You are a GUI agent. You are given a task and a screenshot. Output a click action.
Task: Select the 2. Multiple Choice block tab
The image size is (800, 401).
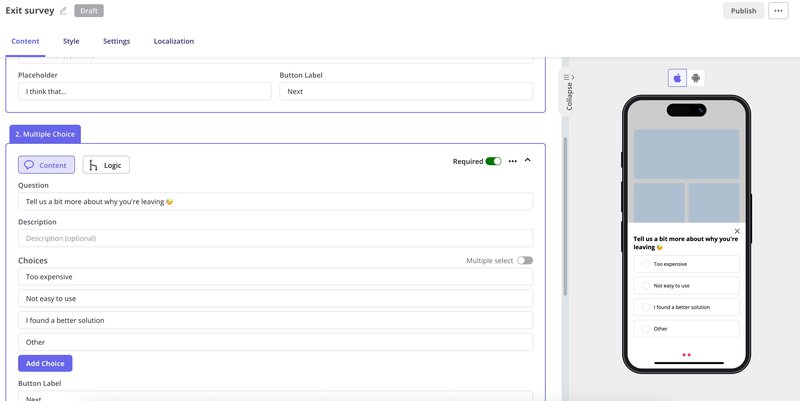45,134
